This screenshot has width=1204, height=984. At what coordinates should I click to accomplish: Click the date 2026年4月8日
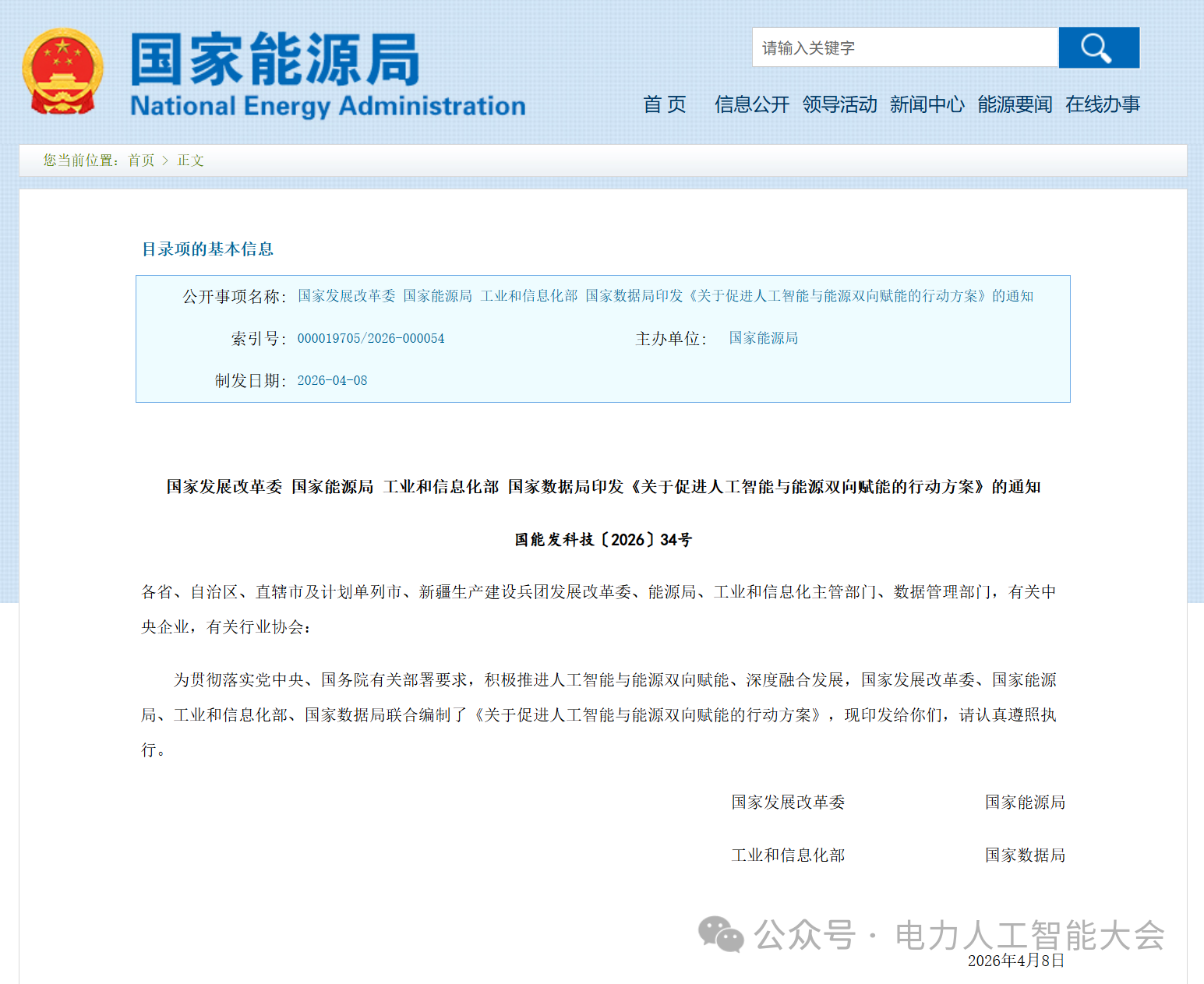coord(1016,961)
